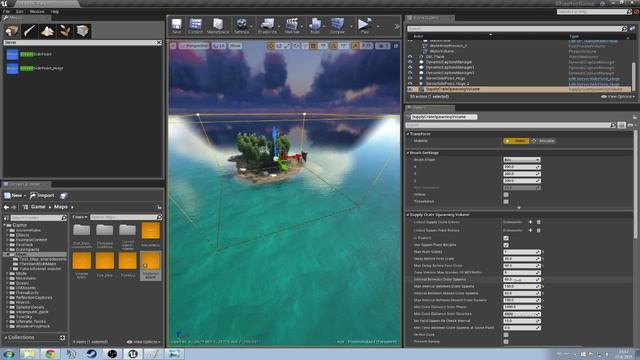640x360 pixels.
Task: Click the Play toolbar icon
Action: 364,26
